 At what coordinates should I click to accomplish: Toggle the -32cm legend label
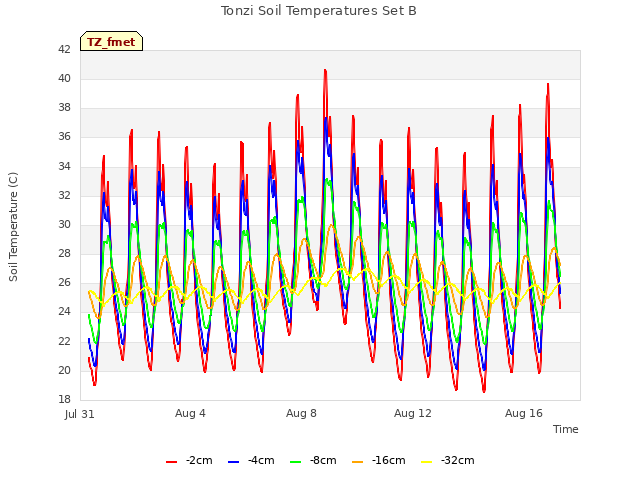tap(458, 461)
